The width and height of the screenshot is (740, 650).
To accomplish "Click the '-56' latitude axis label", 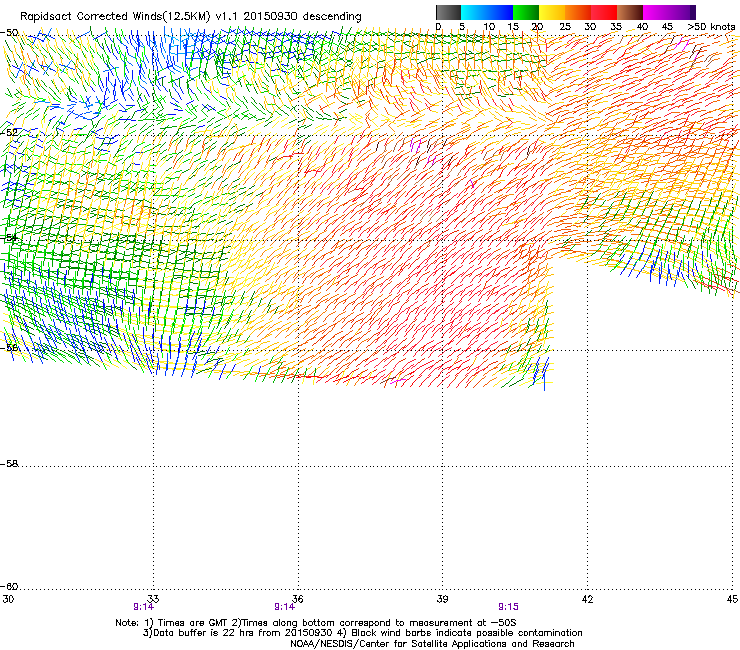I will 9,347.
